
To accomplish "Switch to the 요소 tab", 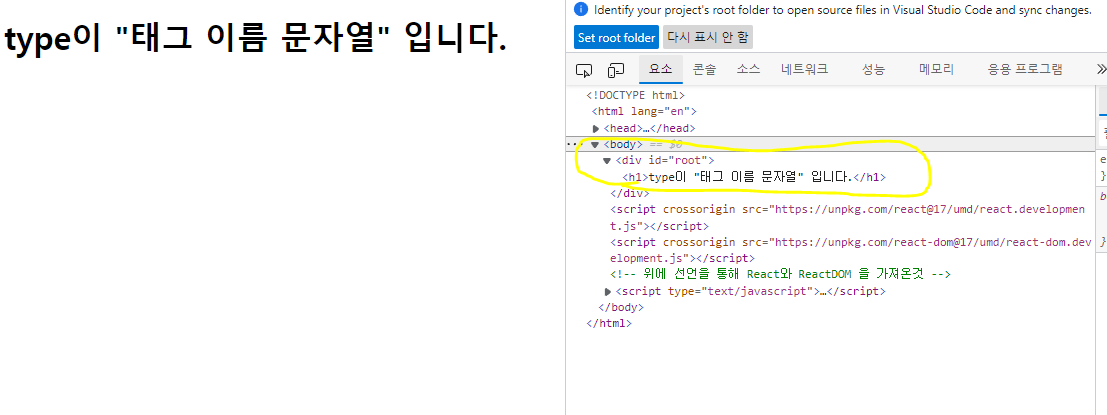I will 661,69.
